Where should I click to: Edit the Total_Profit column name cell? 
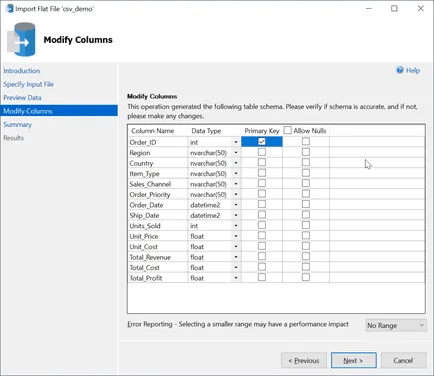click(158, 278)
